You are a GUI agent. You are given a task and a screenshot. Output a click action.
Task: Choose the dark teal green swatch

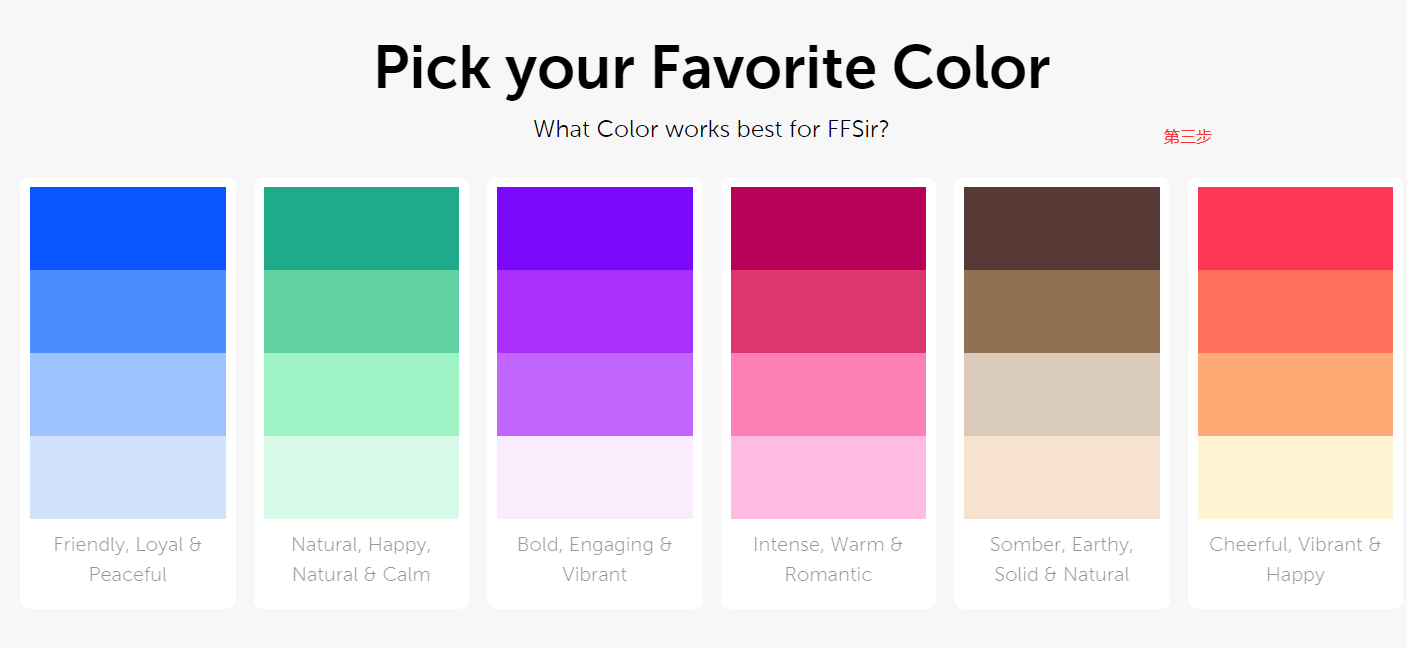361,228
